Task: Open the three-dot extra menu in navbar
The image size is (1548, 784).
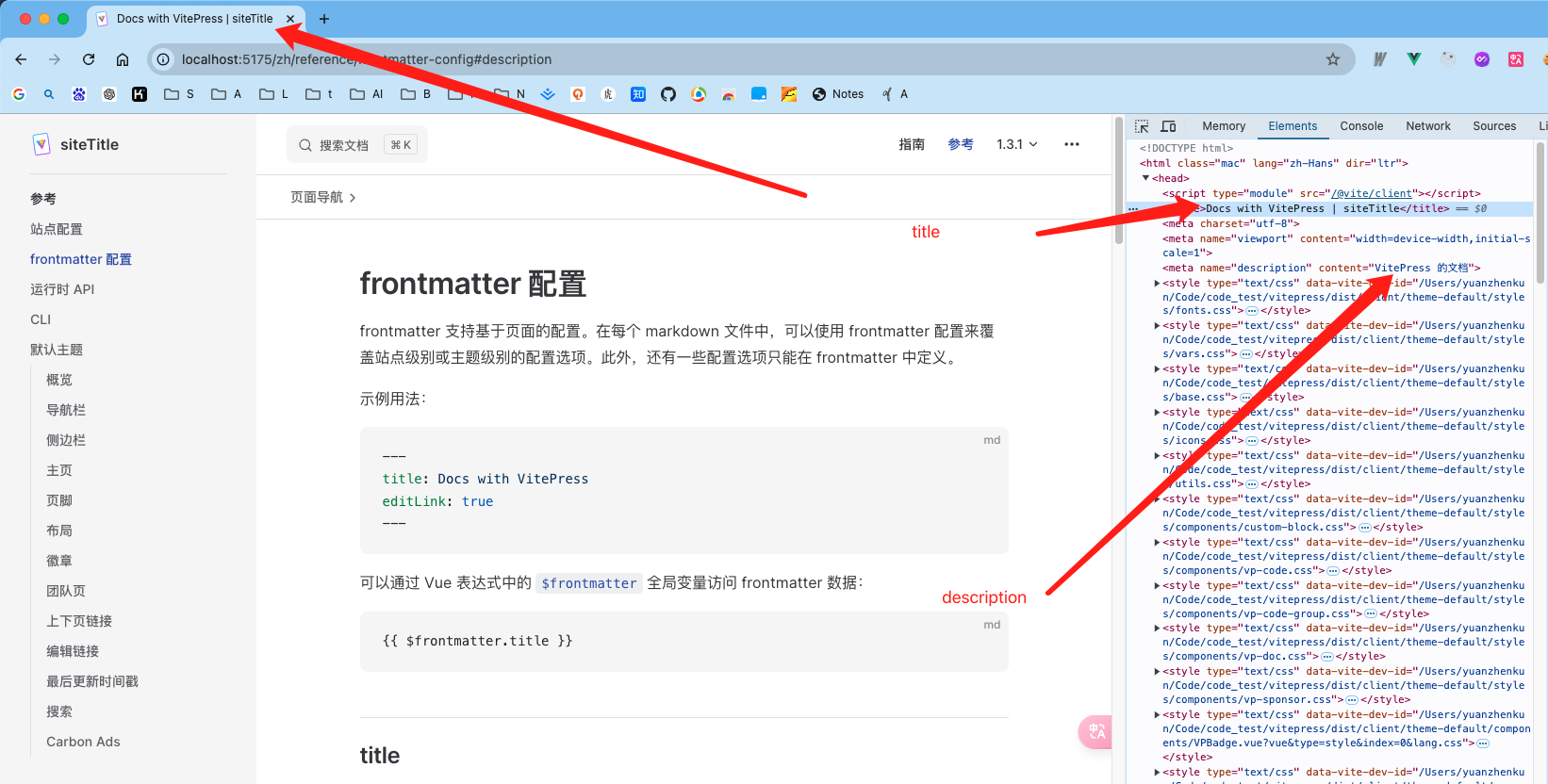Action: click(x=1071, y=144)
